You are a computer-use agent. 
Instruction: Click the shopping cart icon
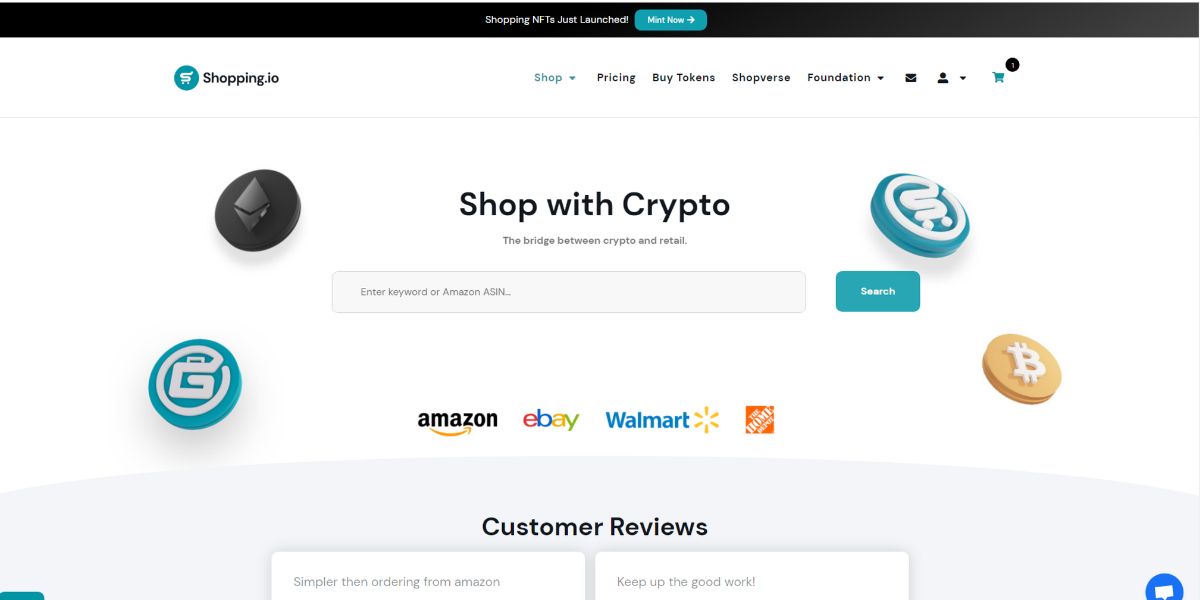coord(997,77)
